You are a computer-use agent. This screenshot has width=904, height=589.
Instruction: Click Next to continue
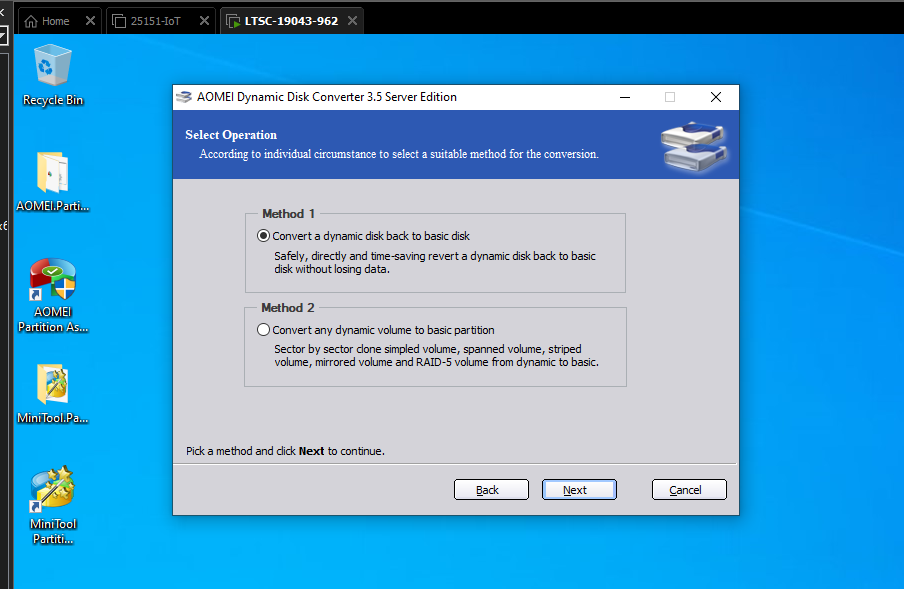pos(579,490)
